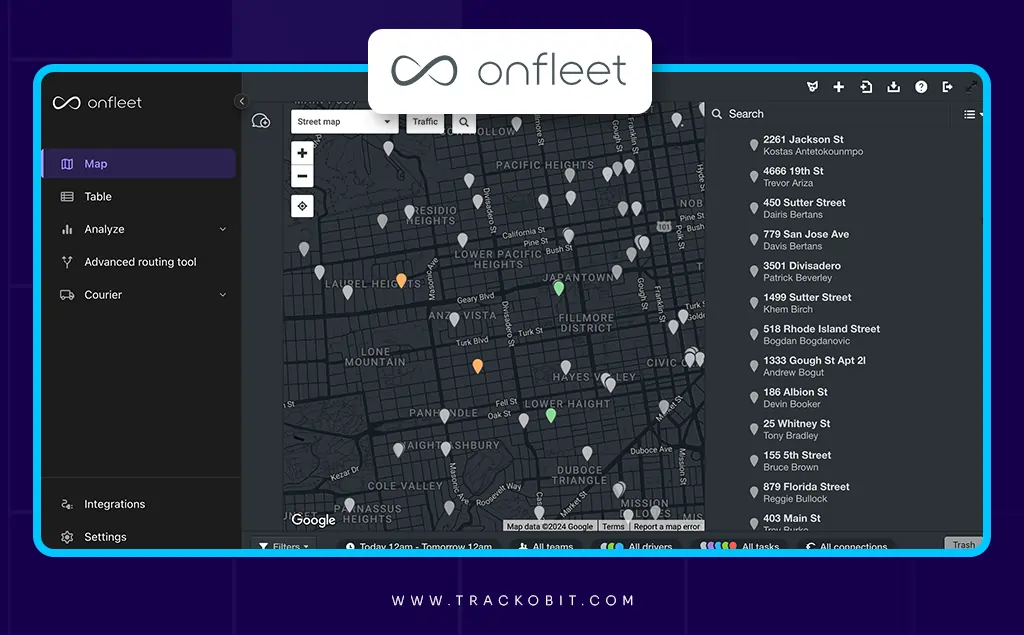Open the map search magnifier tool
Viewport: 1024px width, 635px height.
point(462,121)
